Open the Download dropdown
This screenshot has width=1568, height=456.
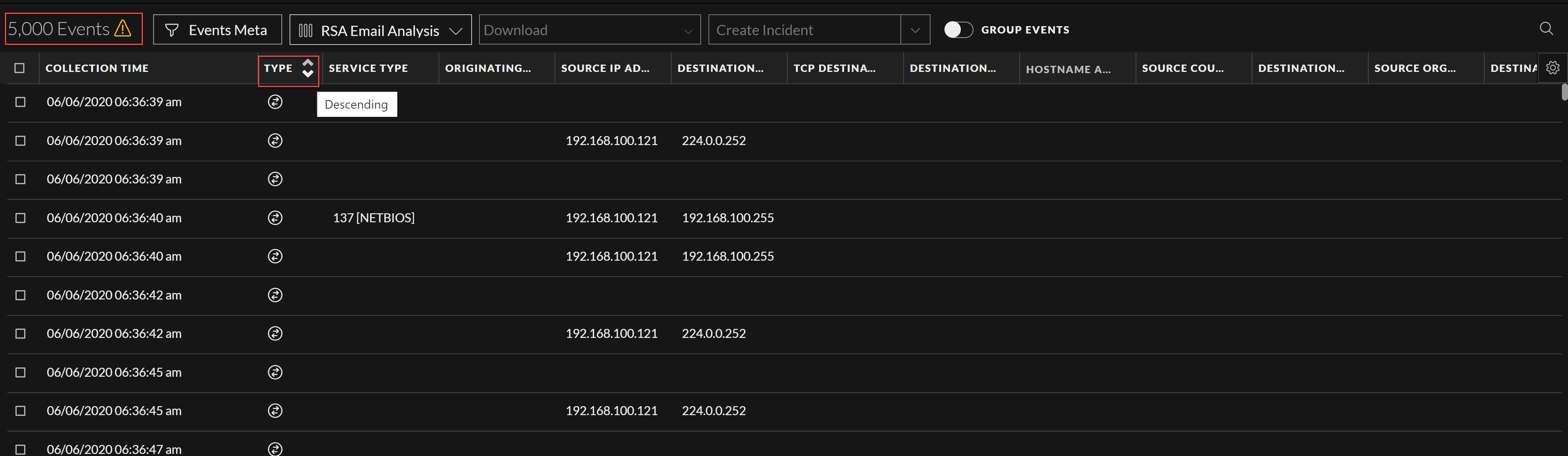(589, 30)
